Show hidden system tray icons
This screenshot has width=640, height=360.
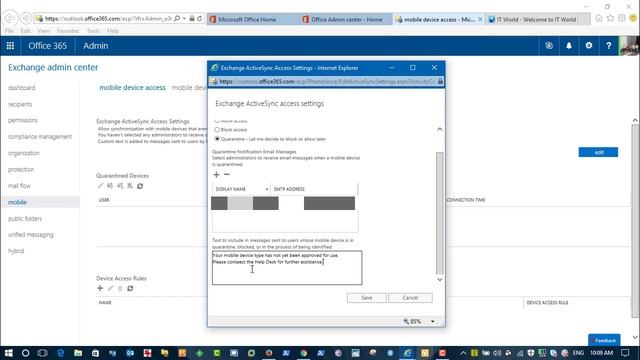[463, 353]
